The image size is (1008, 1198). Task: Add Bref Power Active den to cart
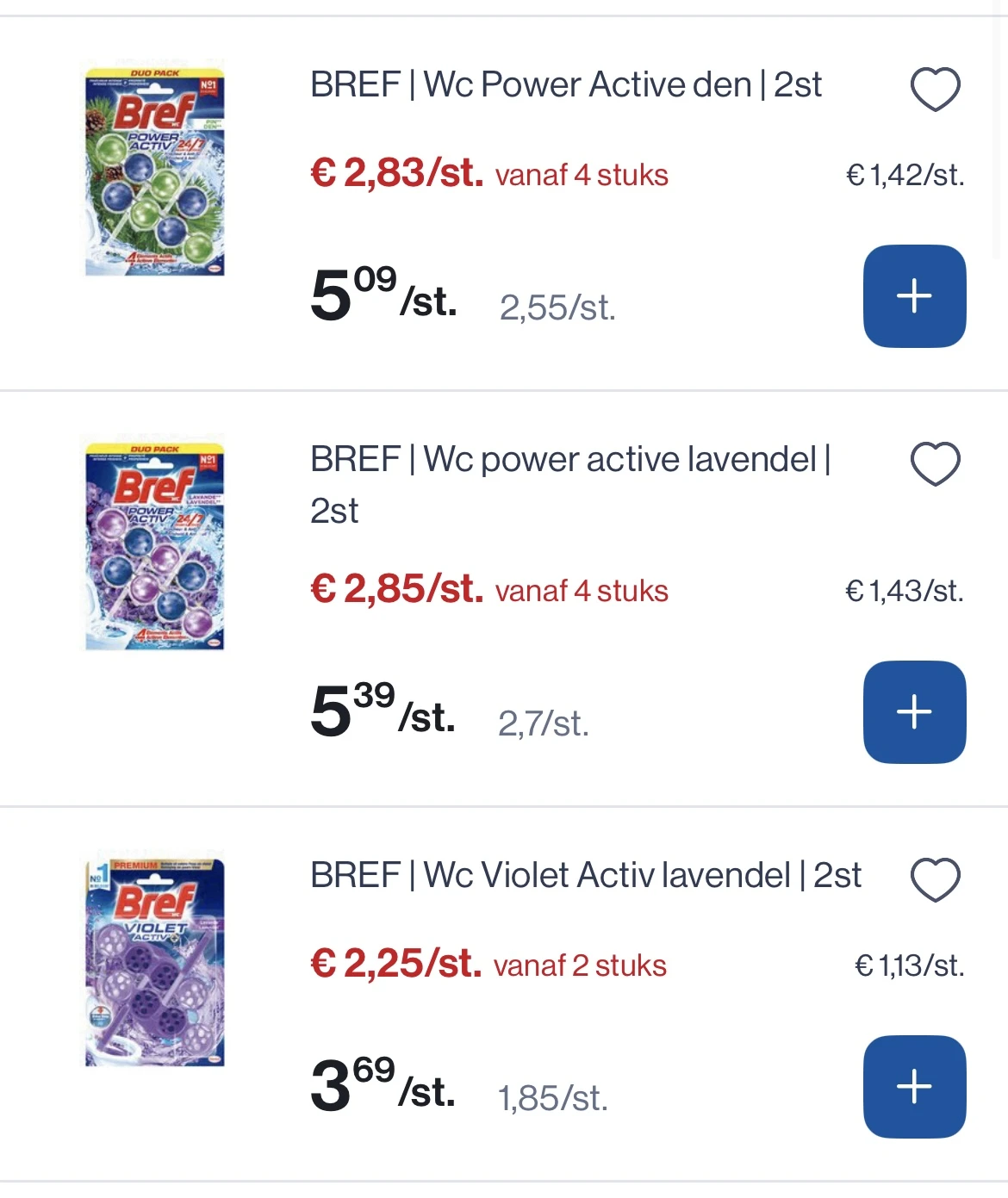pos(914,296)
